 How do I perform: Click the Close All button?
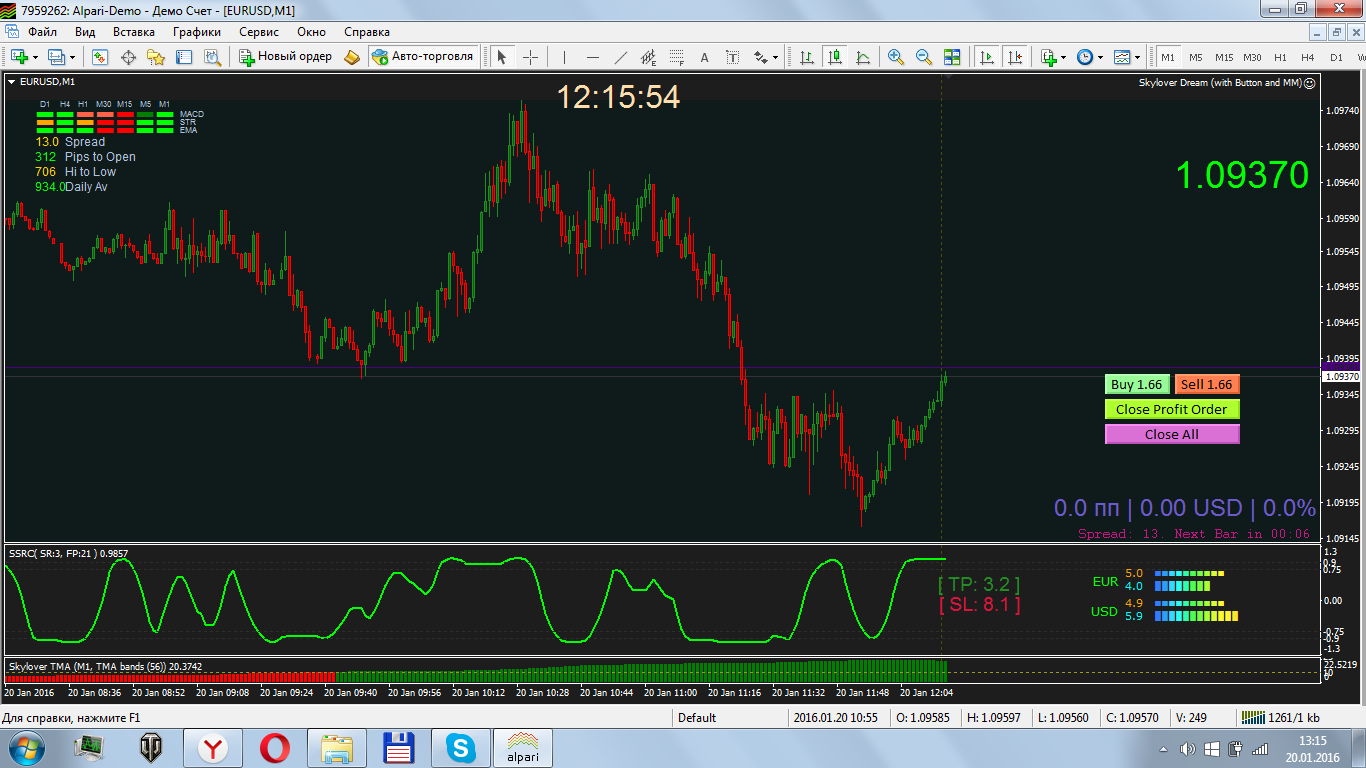[x=1172, y=434]
